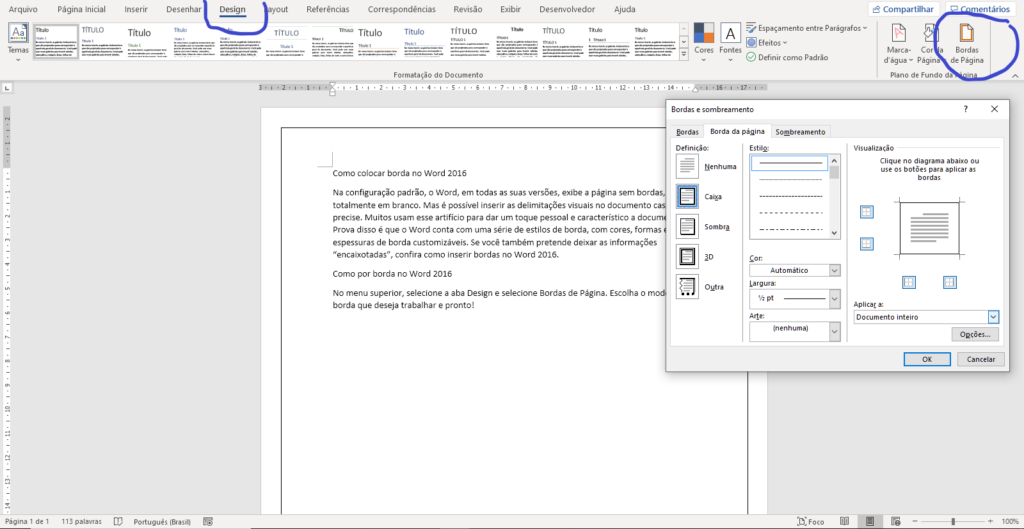Click the Definir como Padrão checkmark
Image resolution: width=1024 pixels, height=529 pixels.
[751, 57]
